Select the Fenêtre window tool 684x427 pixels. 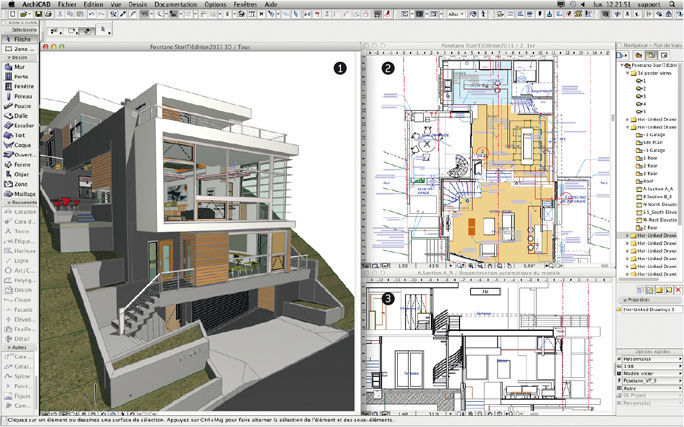pos(19,86)
